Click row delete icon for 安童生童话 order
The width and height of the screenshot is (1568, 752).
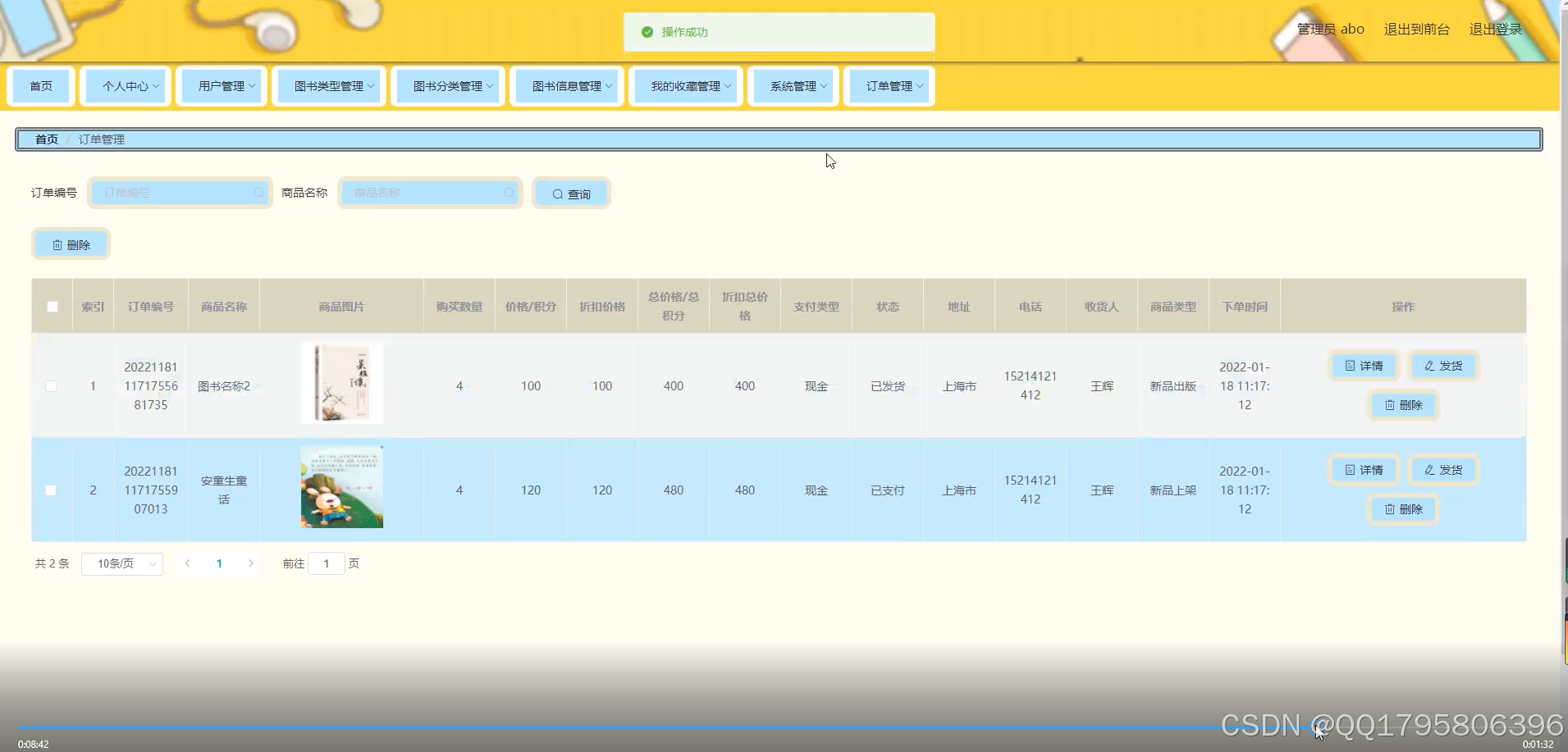coord(1390,508)
